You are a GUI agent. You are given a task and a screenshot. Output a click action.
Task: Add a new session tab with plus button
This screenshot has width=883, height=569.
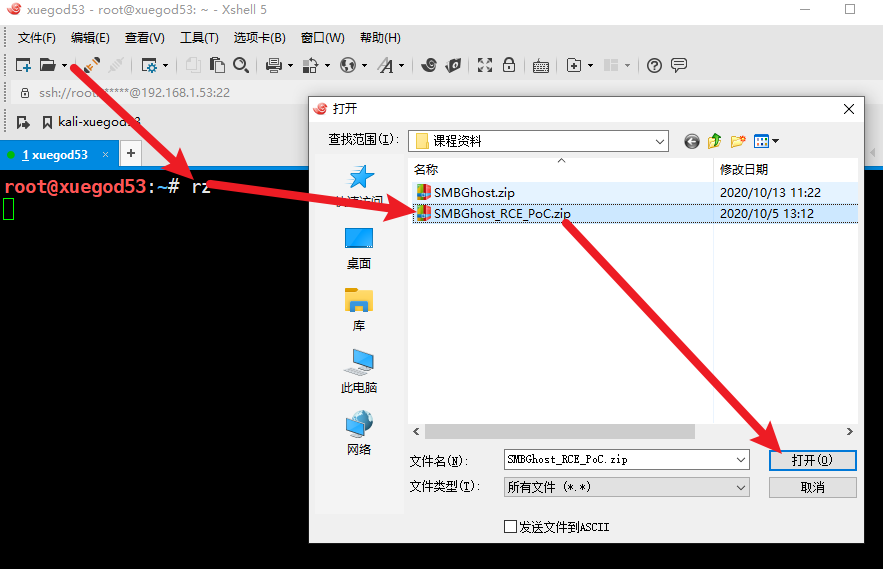pyautogui.click(x=131, y=153)
